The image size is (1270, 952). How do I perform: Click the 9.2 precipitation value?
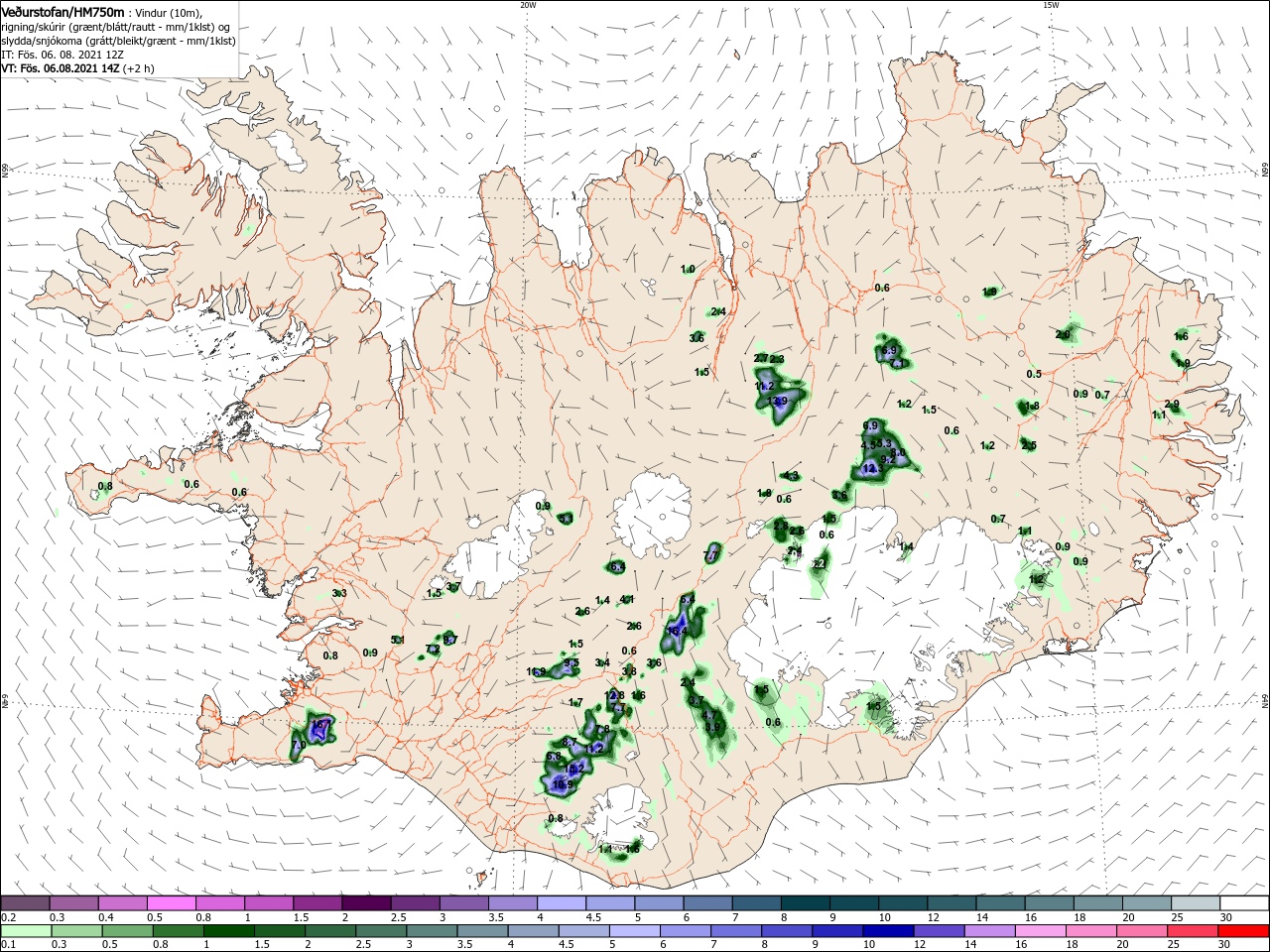coord(887,460)
